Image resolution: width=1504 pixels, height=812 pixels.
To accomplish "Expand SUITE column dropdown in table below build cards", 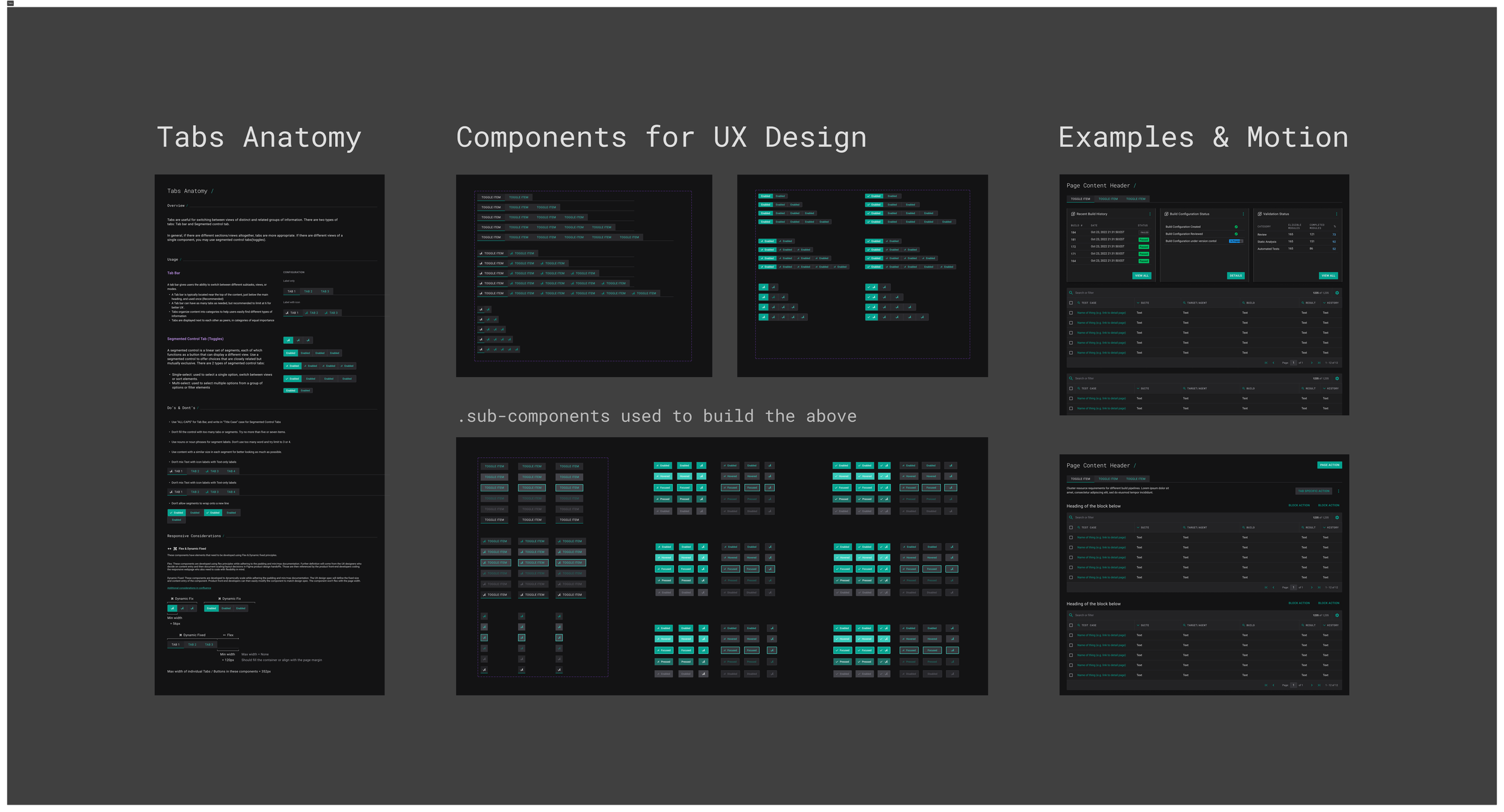I will [1138, 303].
